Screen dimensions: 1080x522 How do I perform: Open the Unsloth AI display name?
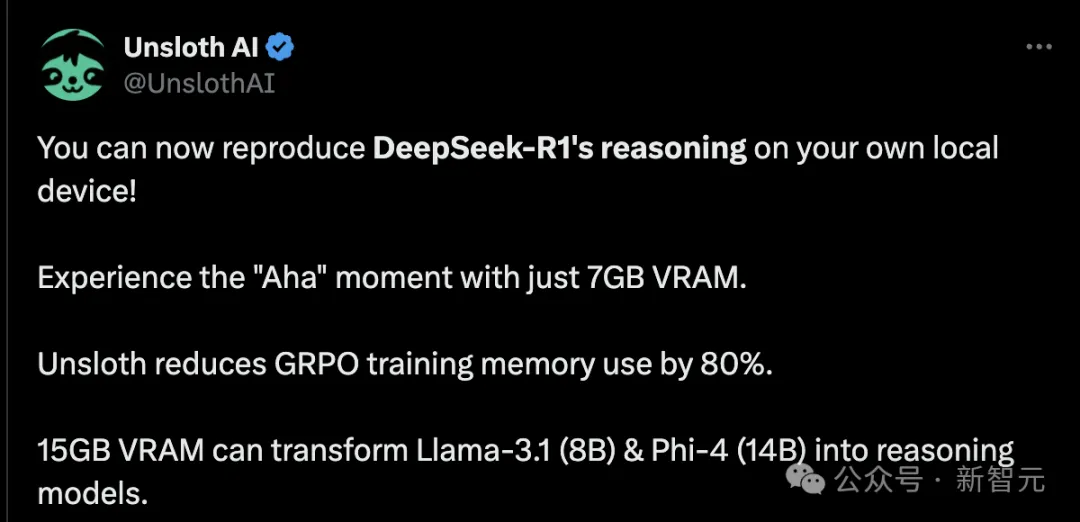[x=191, y=48]
